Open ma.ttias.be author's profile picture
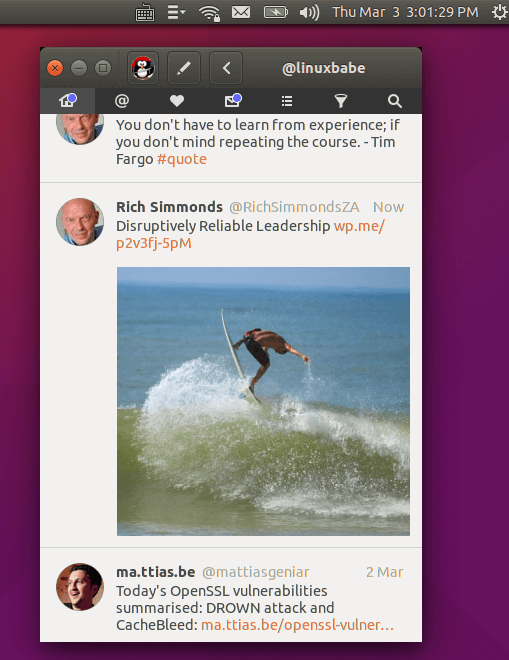This screenshot has width=509, height=660. tap(80, 587)
